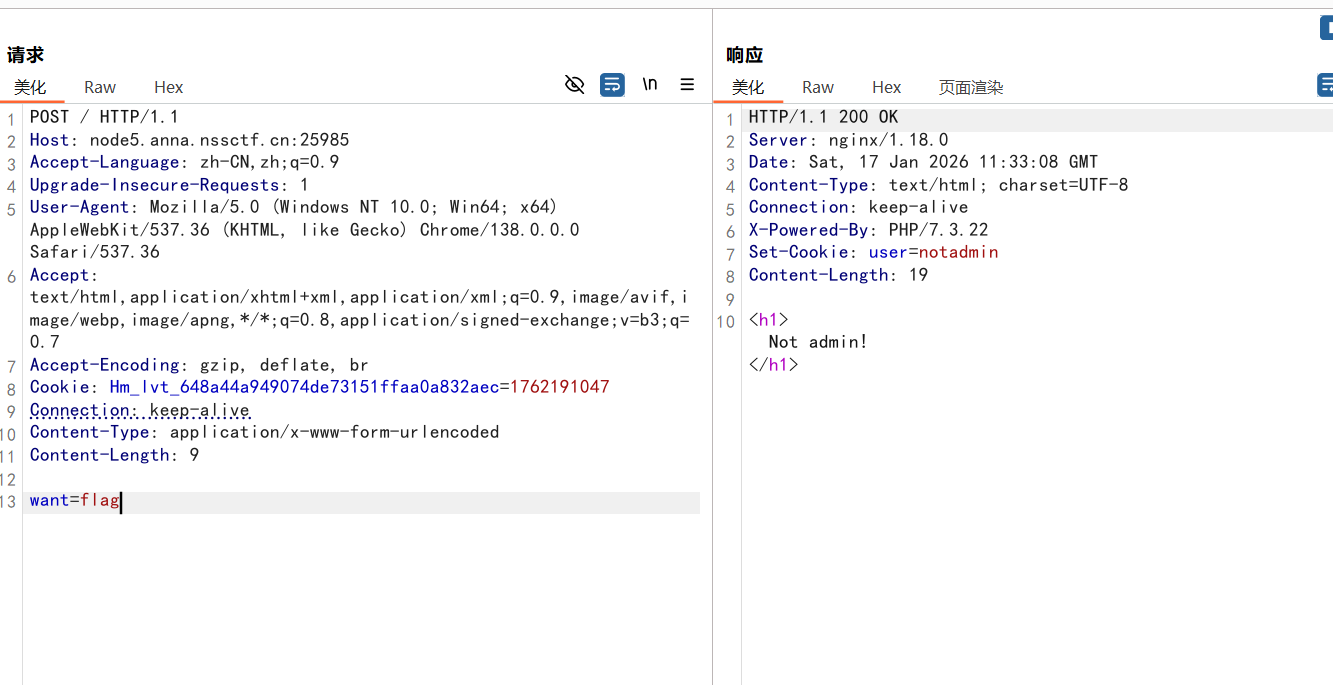Open the request editor hamburger menu
Image resolution: width=1333 pixels, height=685 pixels.
tap(687, 85)
